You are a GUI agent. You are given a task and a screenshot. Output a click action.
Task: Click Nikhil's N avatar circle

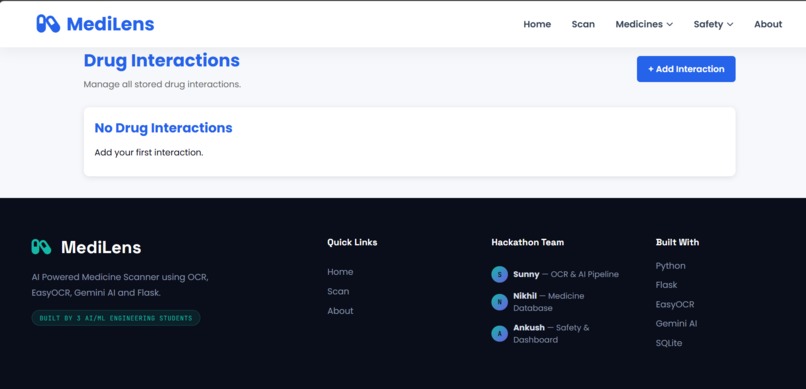[499, 302]
